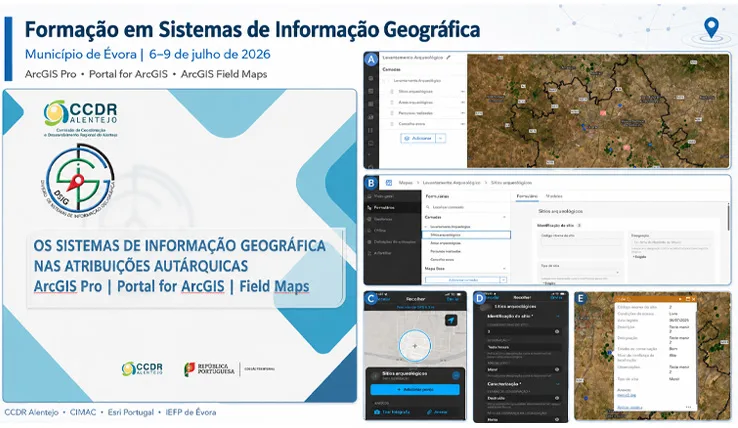Tap Cancelar in the panel C phone screen
The width and height of the screenshot is (738, 428).
coord(382,299)
